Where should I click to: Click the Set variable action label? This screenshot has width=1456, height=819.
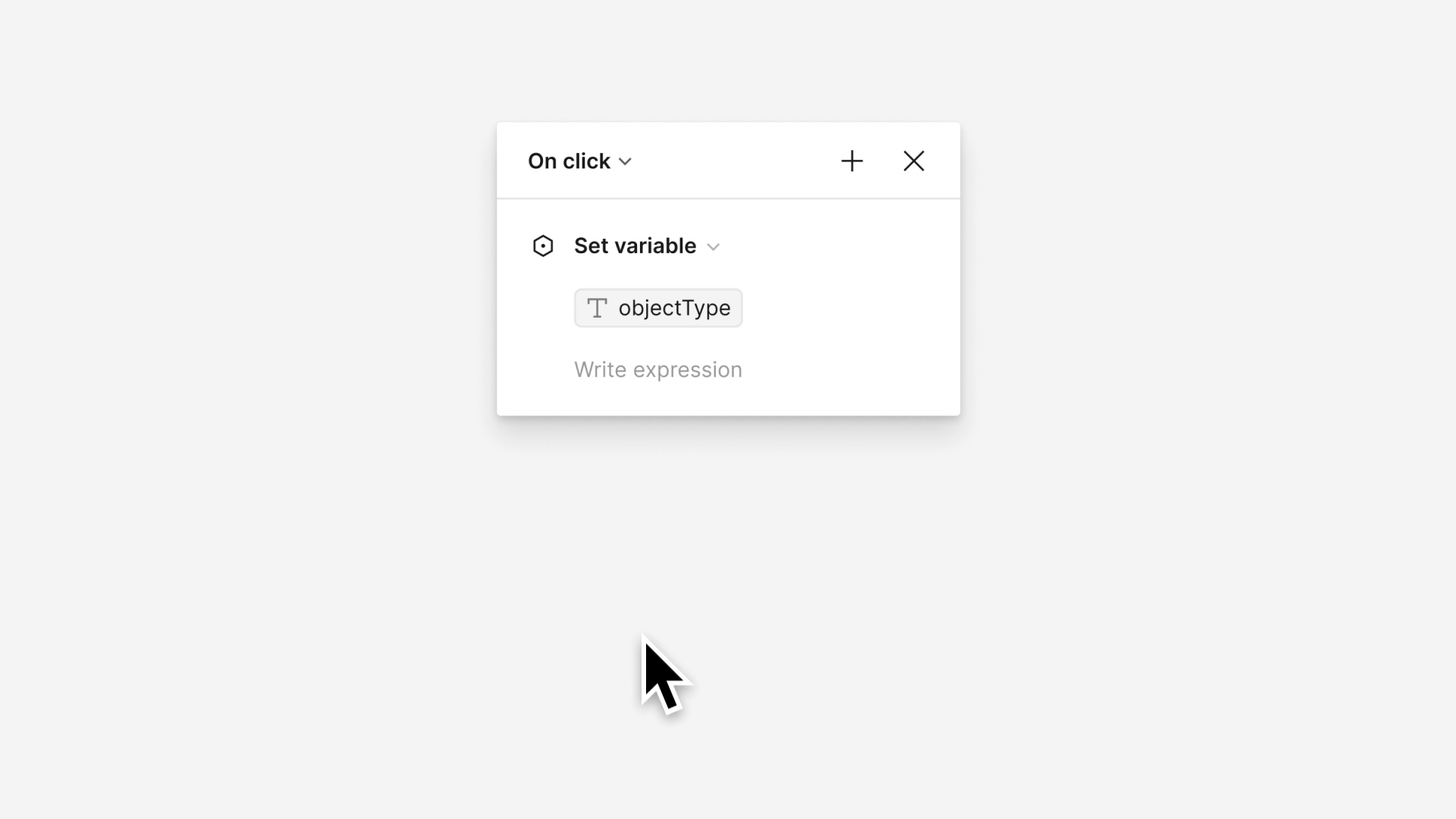(x=635, y=246)
